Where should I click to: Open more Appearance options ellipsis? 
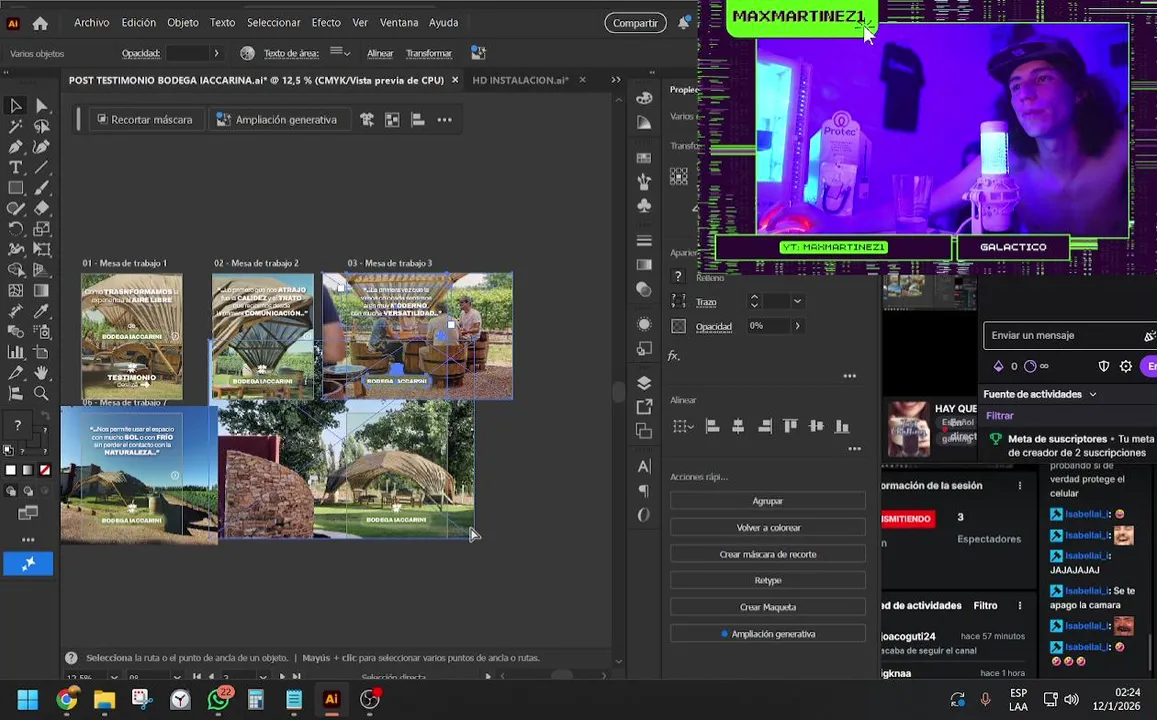[x=849, y=376]
